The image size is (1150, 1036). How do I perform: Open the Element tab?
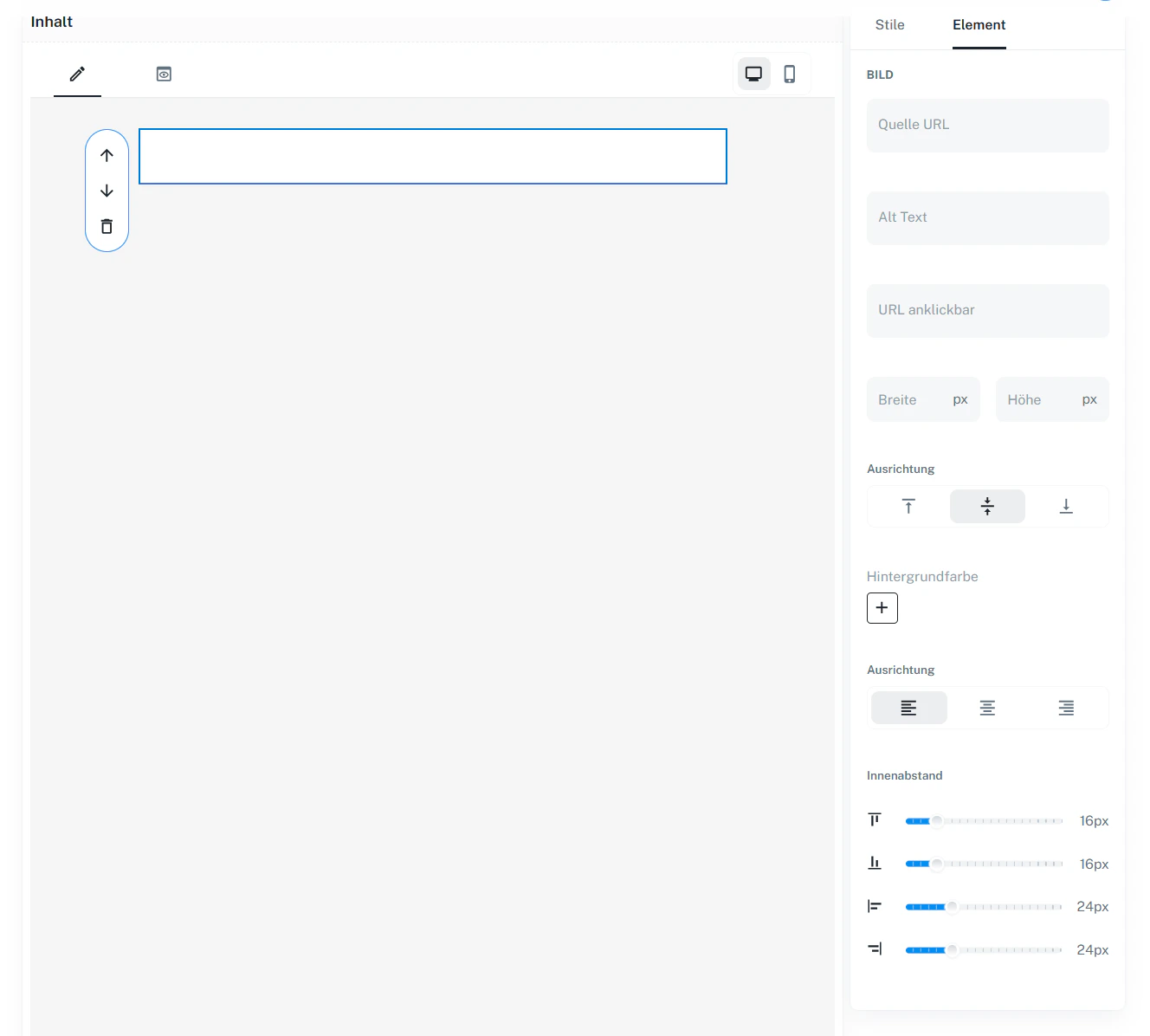[979, 25]
